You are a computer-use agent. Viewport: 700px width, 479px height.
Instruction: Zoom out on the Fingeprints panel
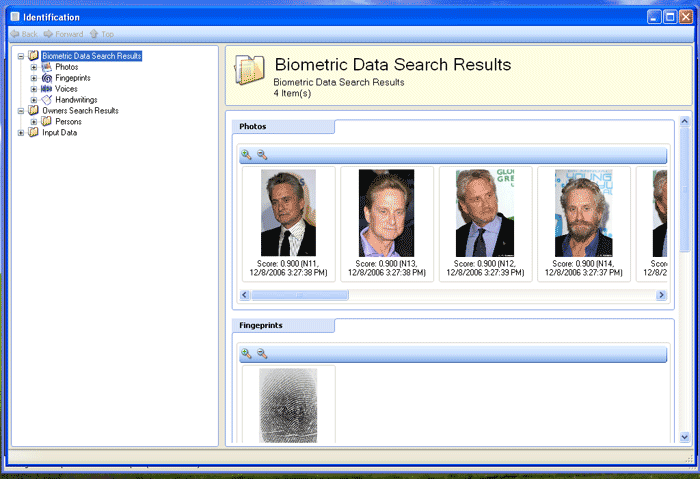(262, 354)
